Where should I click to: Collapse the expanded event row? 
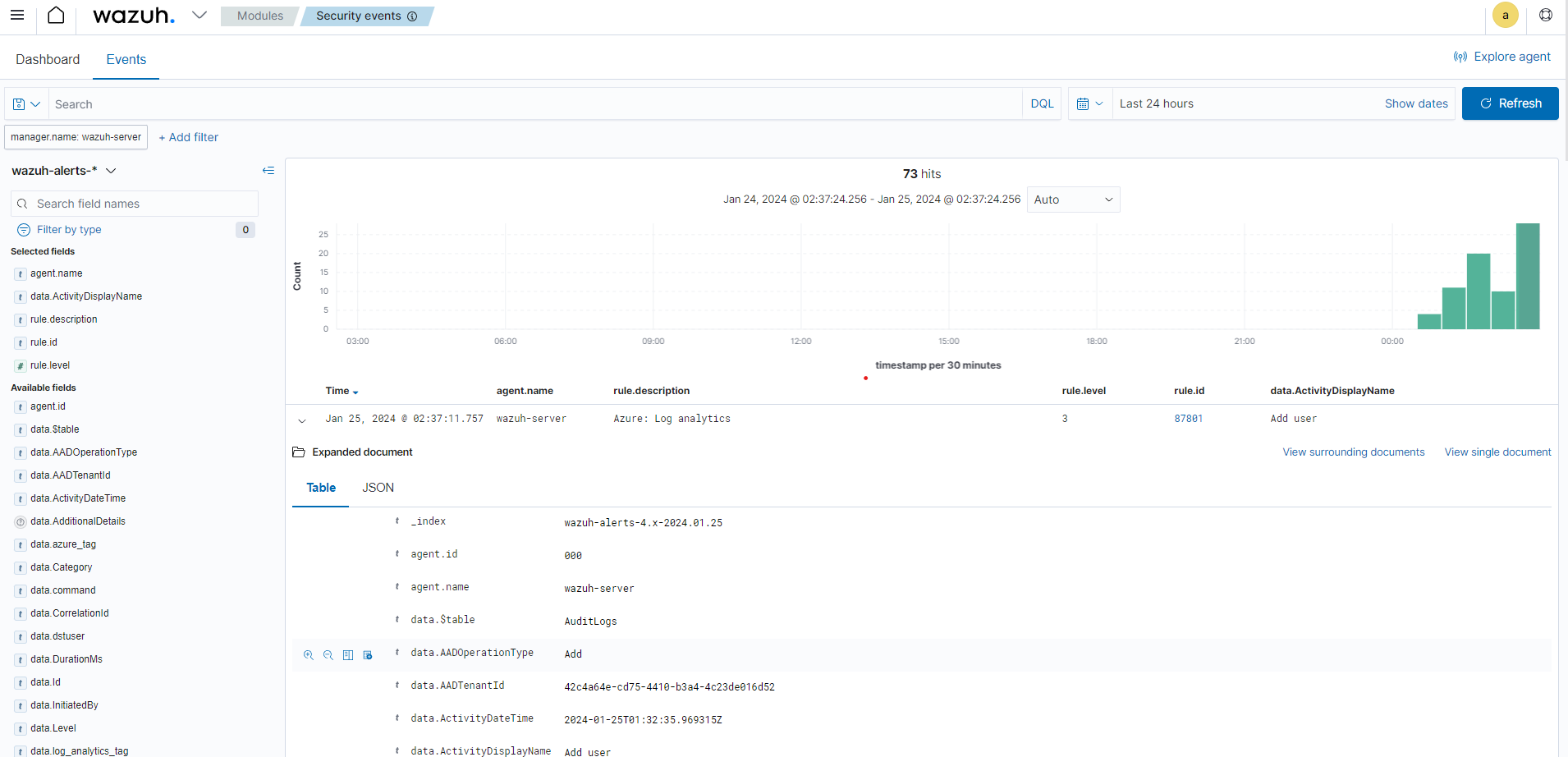302,420
